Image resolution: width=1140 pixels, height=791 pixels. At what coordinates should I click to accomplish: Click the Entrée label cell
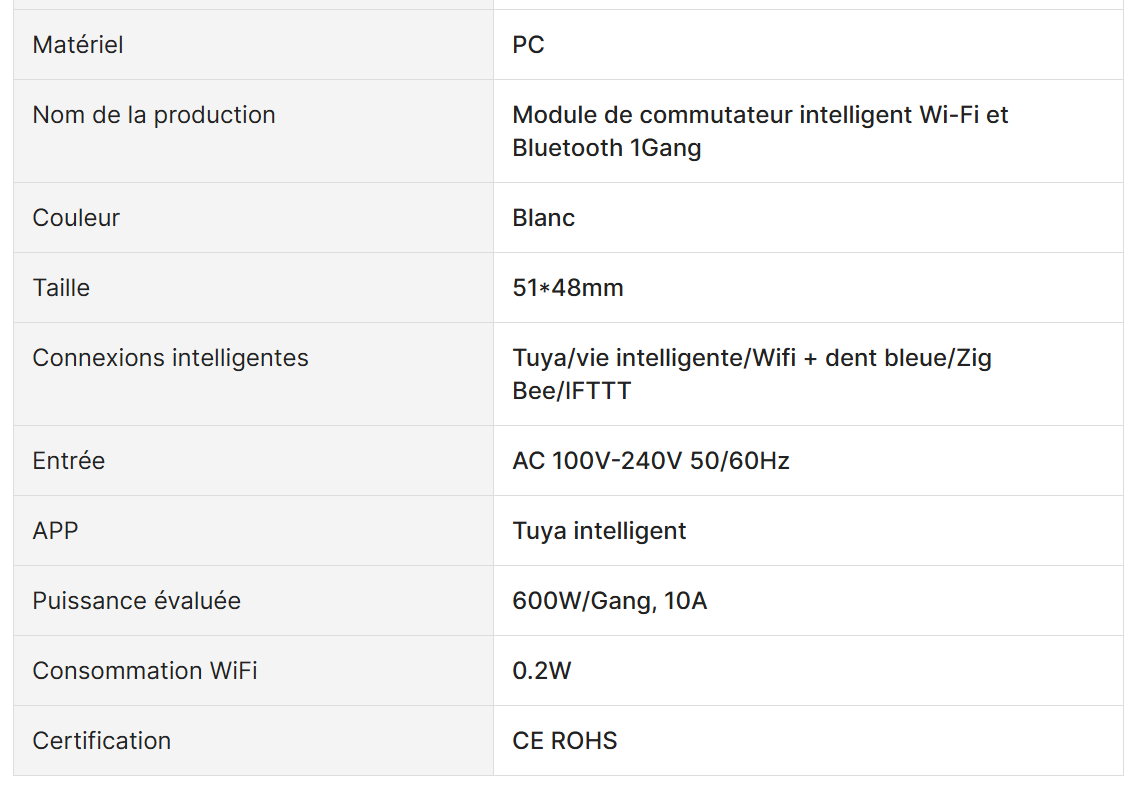pos(253,460)
